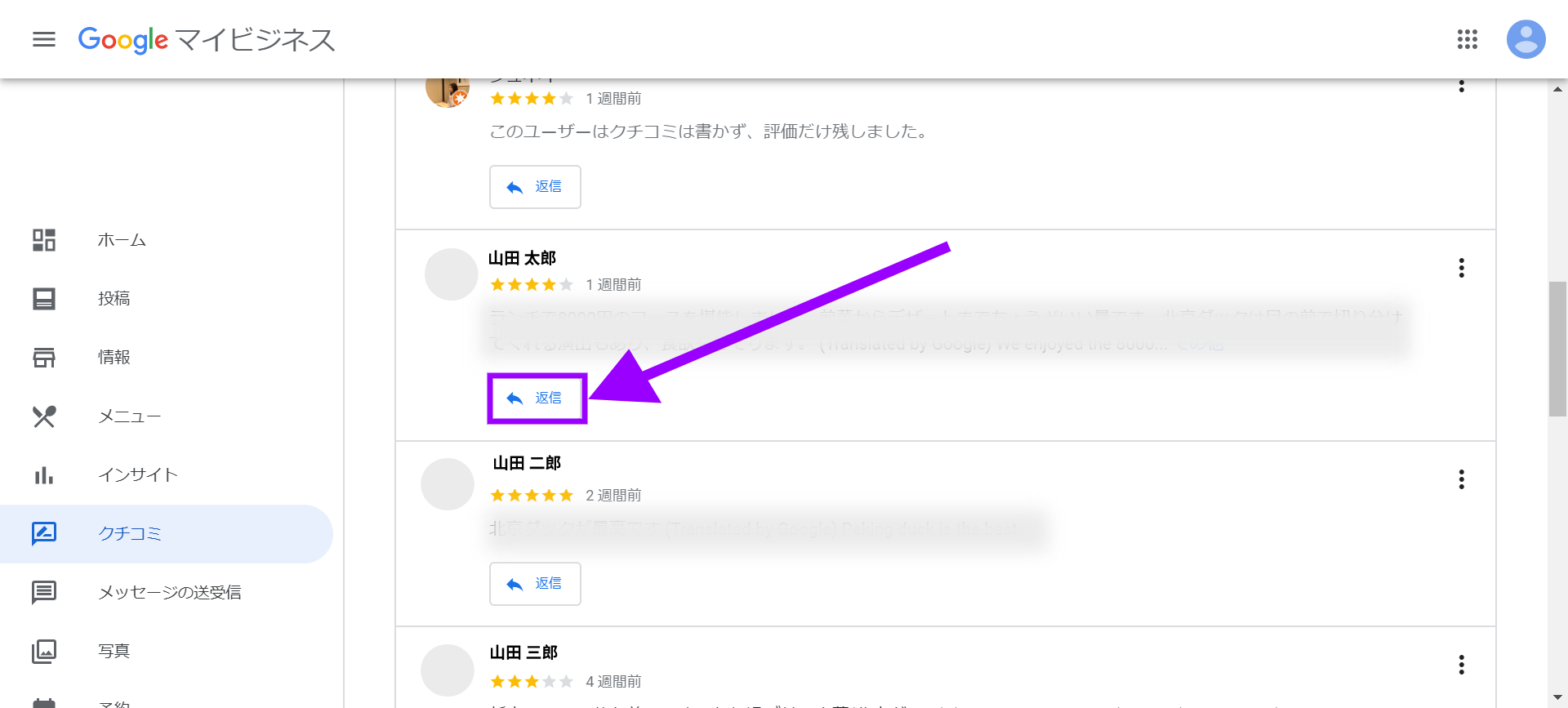Click the メニュー fork and spoon icon

[44, 416]
